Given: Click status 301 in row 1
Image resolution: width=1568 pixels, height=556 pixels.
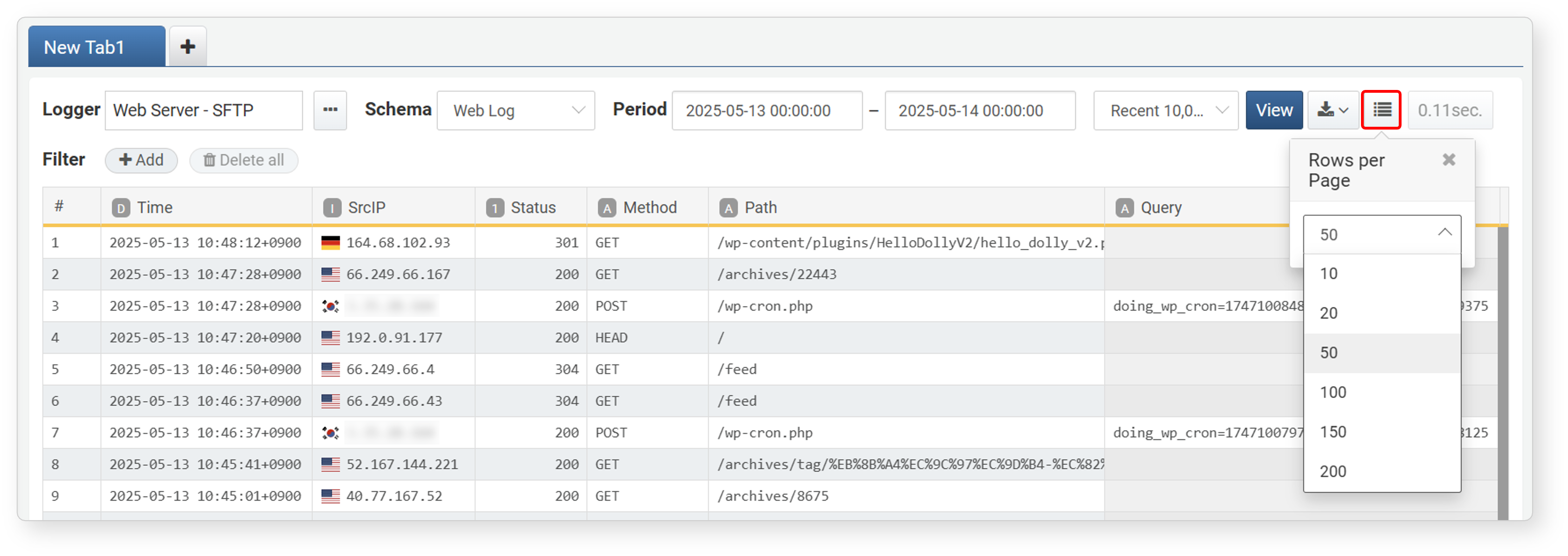Looking at the screenshot, I should [566, 243].
